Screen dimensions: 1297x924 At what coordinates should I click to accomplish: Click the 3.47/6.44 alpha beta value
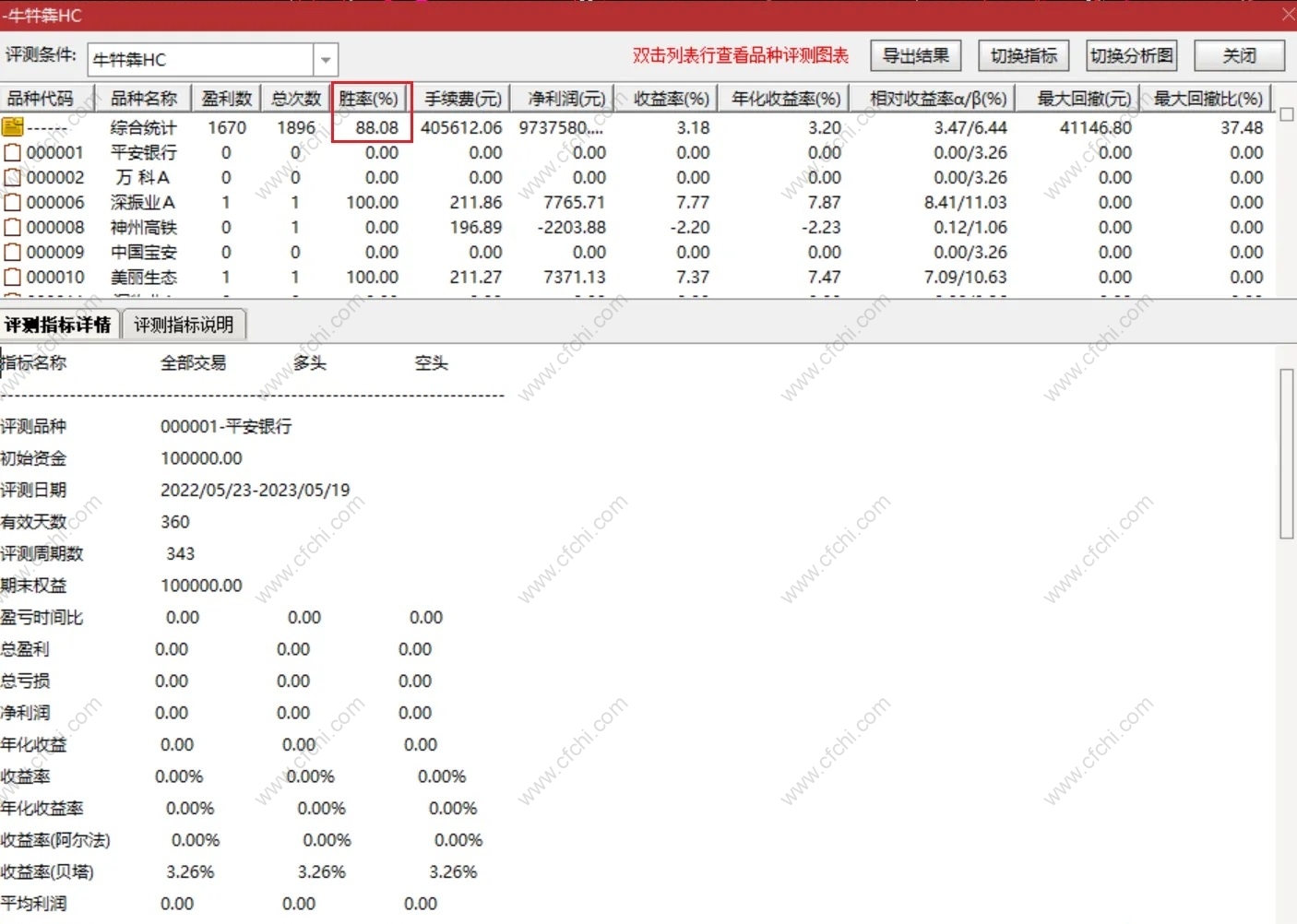[970, 127]
